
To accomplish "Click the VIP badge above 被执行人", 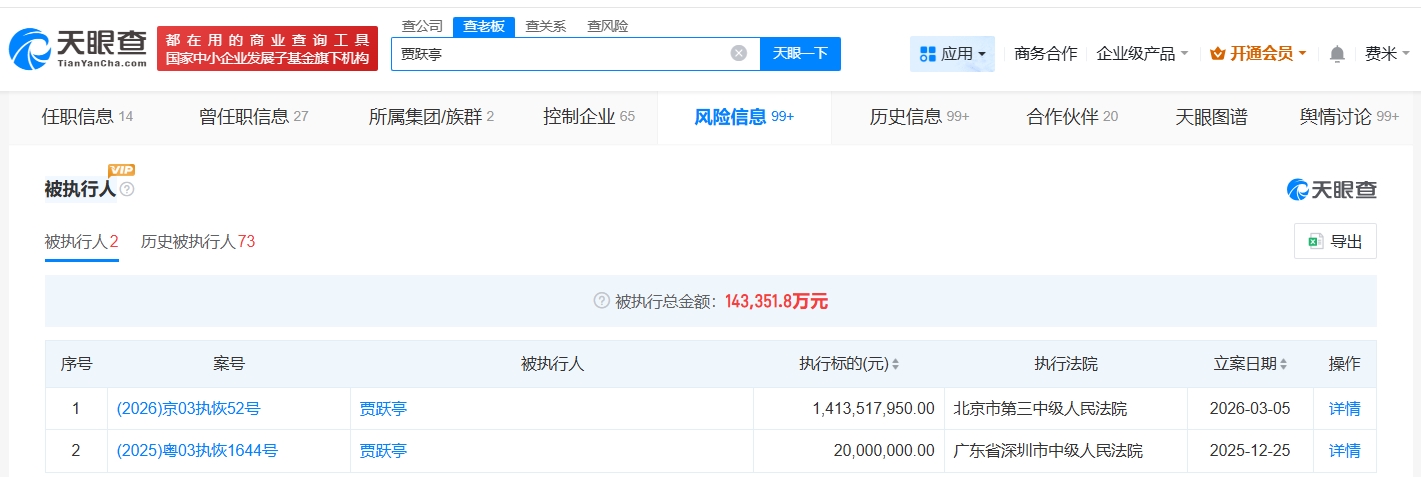I will pyautogui.click(x=121, y=170).
